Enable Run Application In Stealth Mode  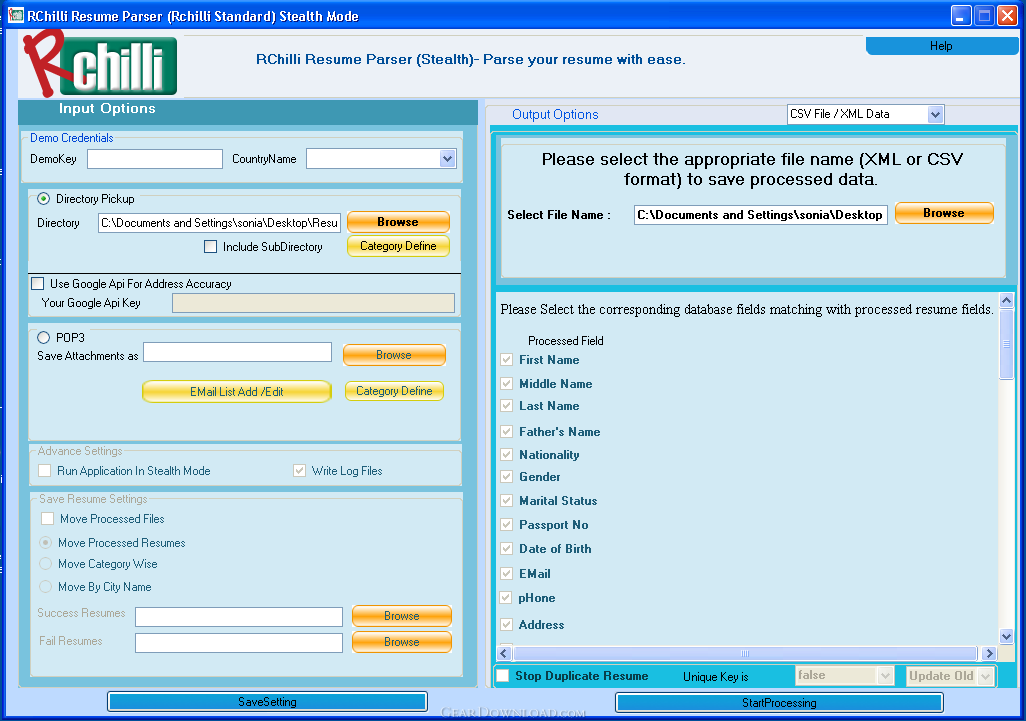pos(44,470)
